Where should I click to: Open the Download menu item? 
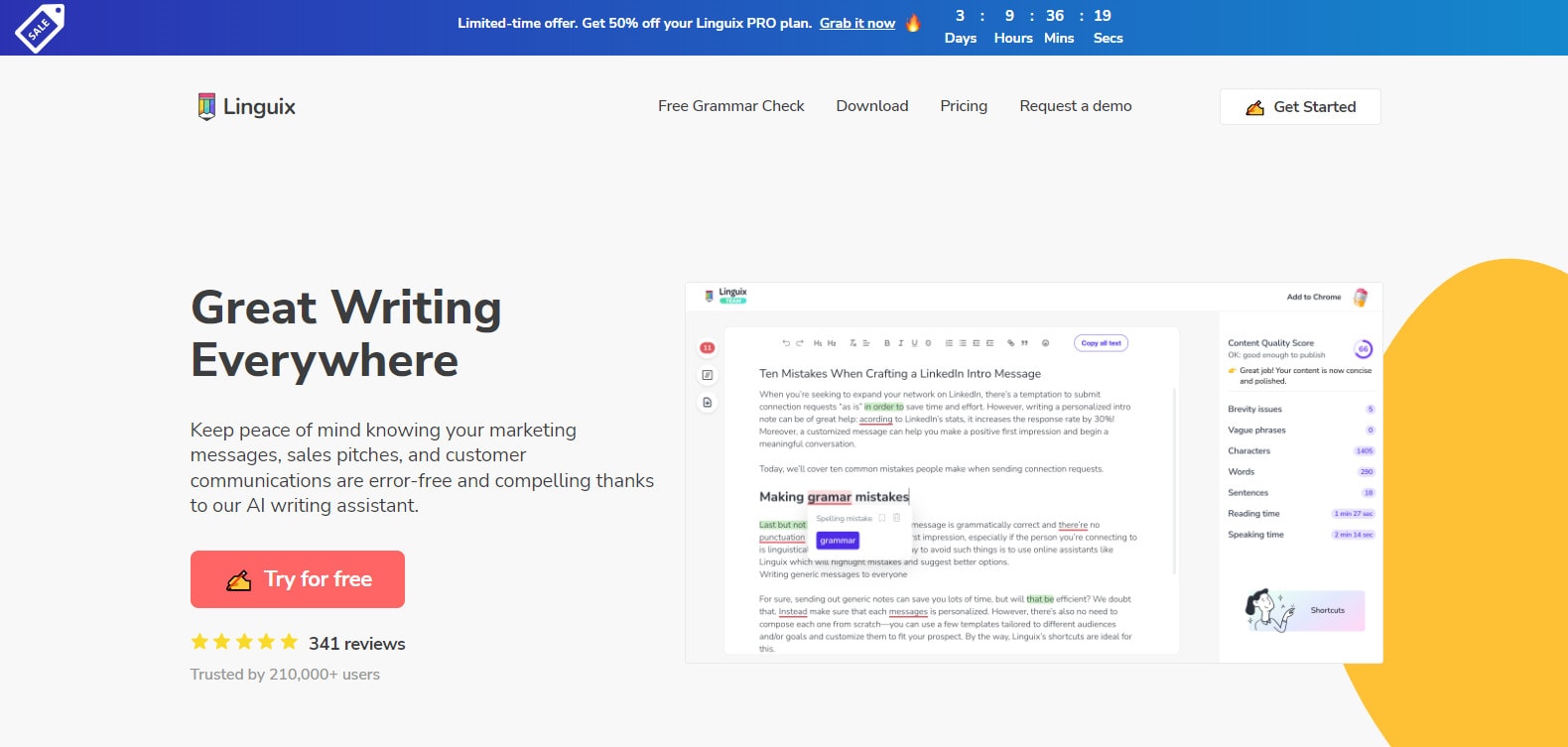(872, 106)
